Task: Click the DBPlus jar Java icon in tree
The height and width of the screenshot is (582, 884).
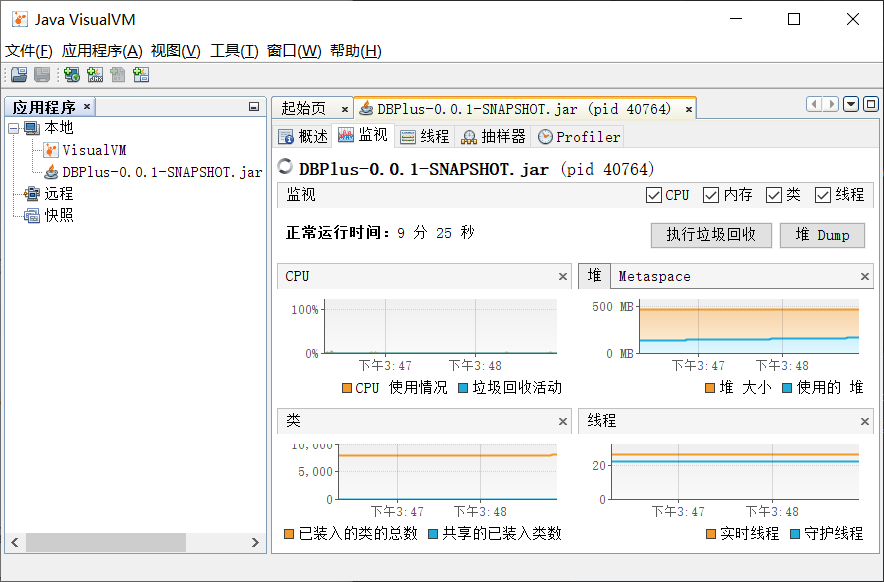Action: click(x=51, y=172)
